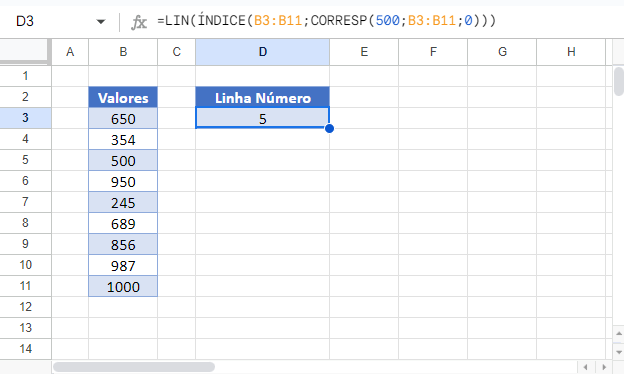The height and width of the screenshot is (374, 624).
Task: Select the cell containing 354
Action: point(123,139)
